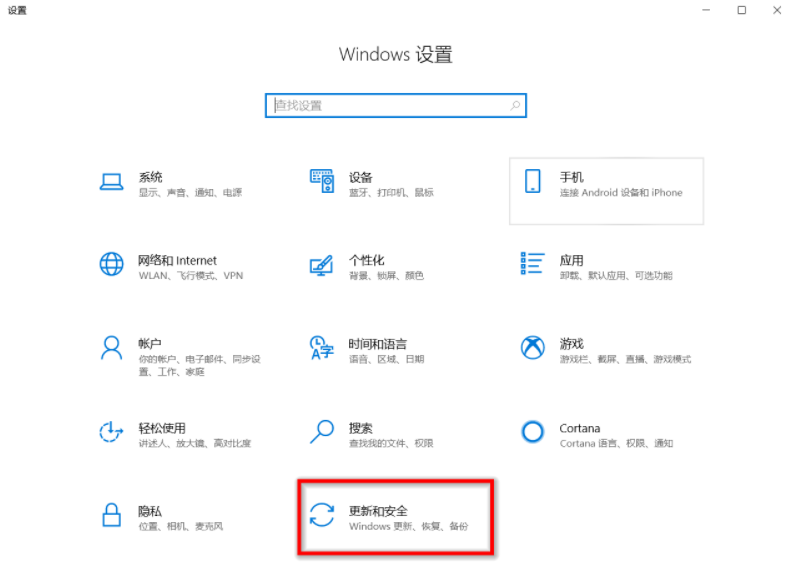Image resolution: width=786 pixels, height=578 pixels.
Task: Click the Cortana circle icon
Action: 532,432
